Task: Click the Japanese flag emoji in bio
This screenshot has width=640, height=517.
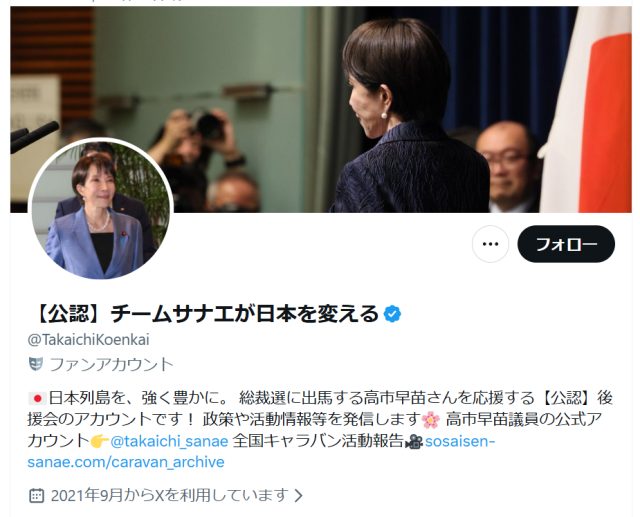Action: (37, 398)
